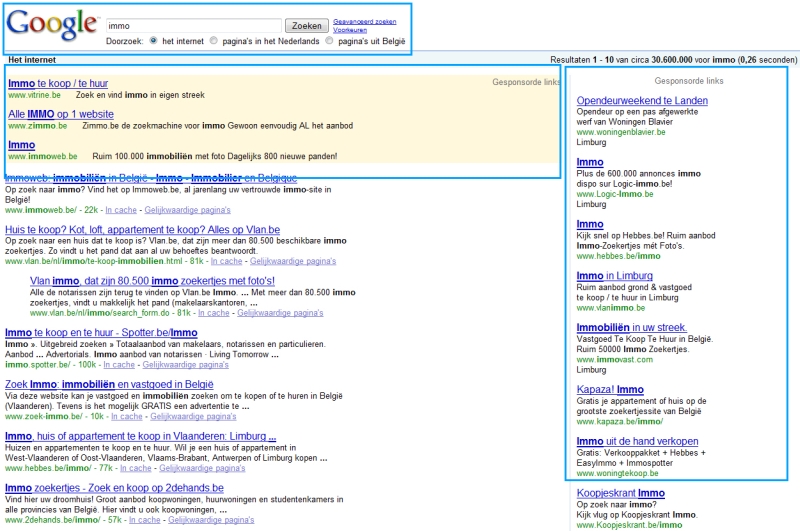Image resolution: width=800 pixels, height=531 pixels.
Task: Open 'Gelijkwaardige pagina's' for vlan search_form.do result
Action: pyautogui.click(x=280, y=313)
